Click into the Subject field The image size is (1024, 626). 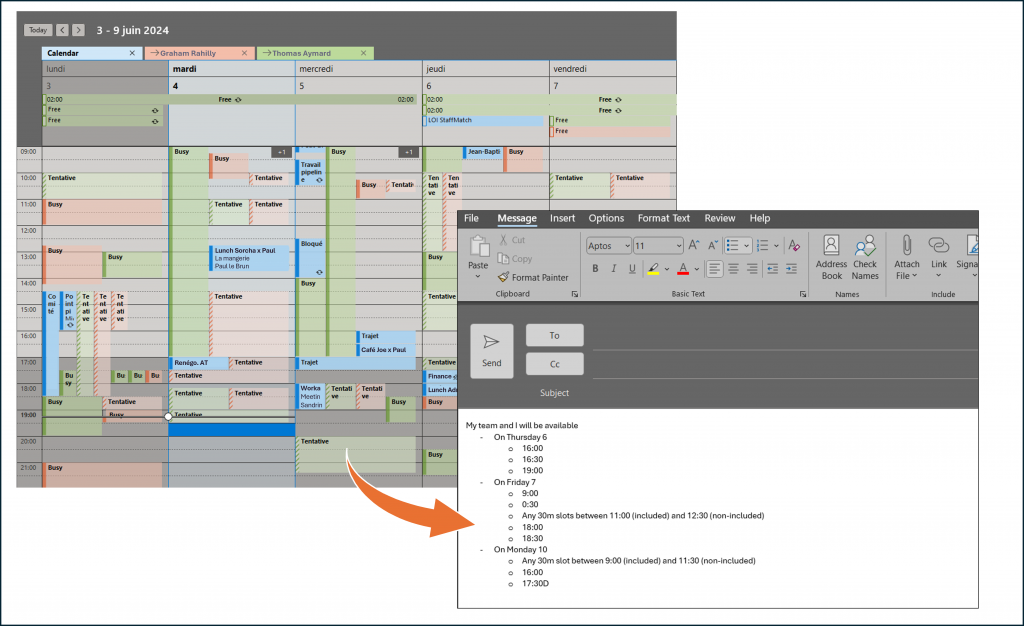(x=780, y=393)
